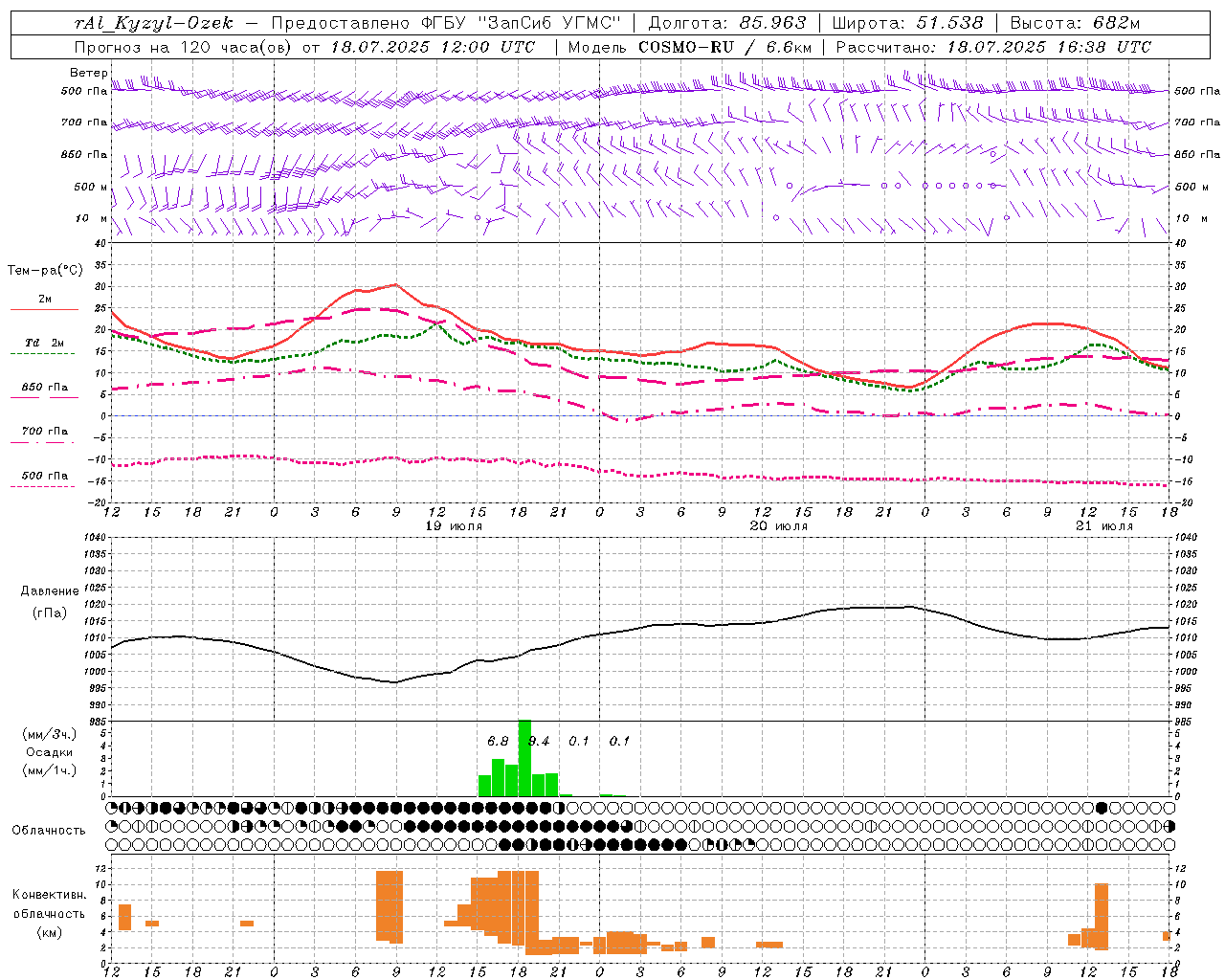The width and height of the screenshot is (1225, 980).
Task: Click the Конвективн. label of convective cloud panel
Action: point(50,895)
